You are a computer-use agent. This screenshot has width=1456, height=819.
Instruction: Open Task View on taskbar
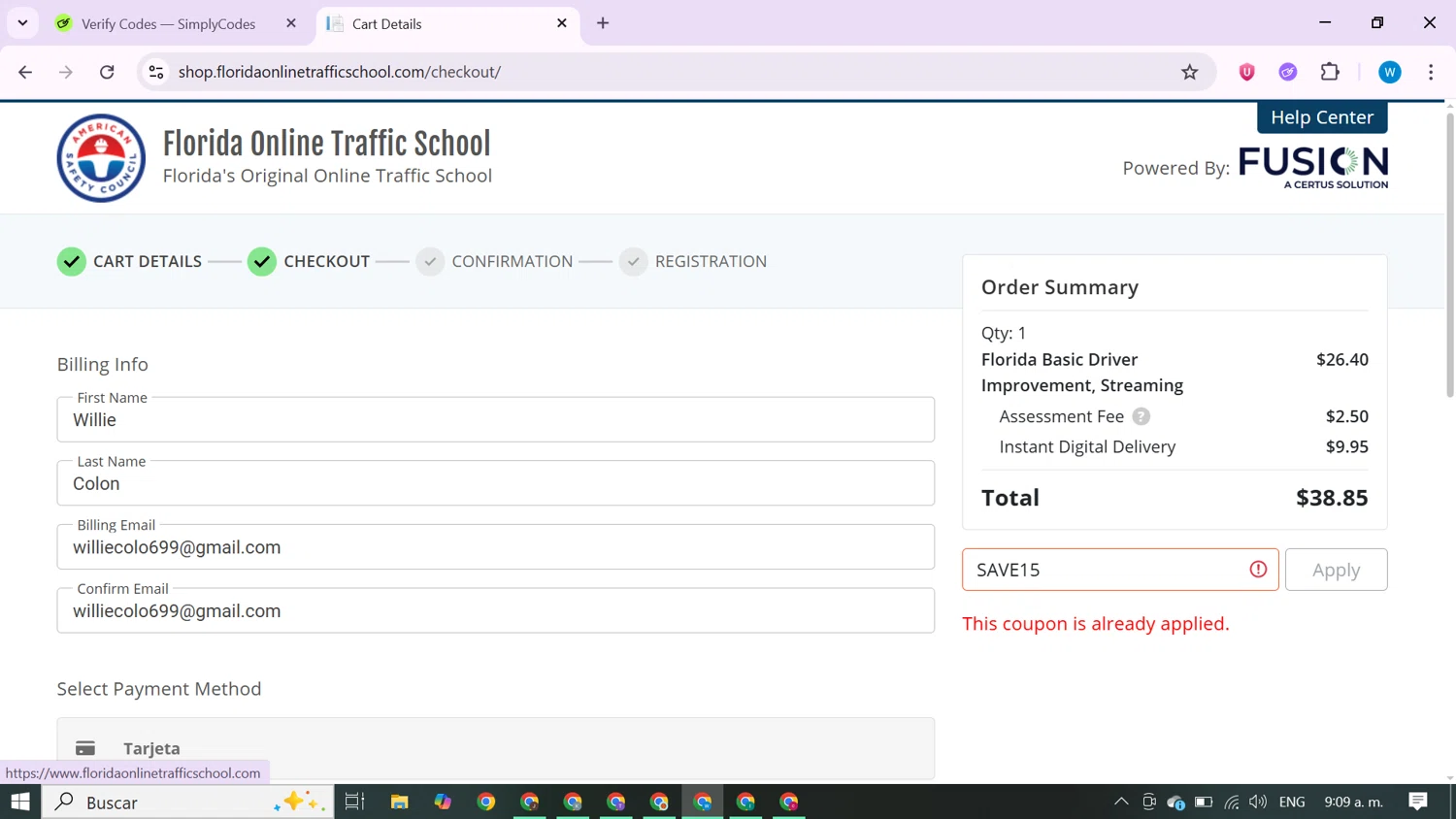(354, 802)
